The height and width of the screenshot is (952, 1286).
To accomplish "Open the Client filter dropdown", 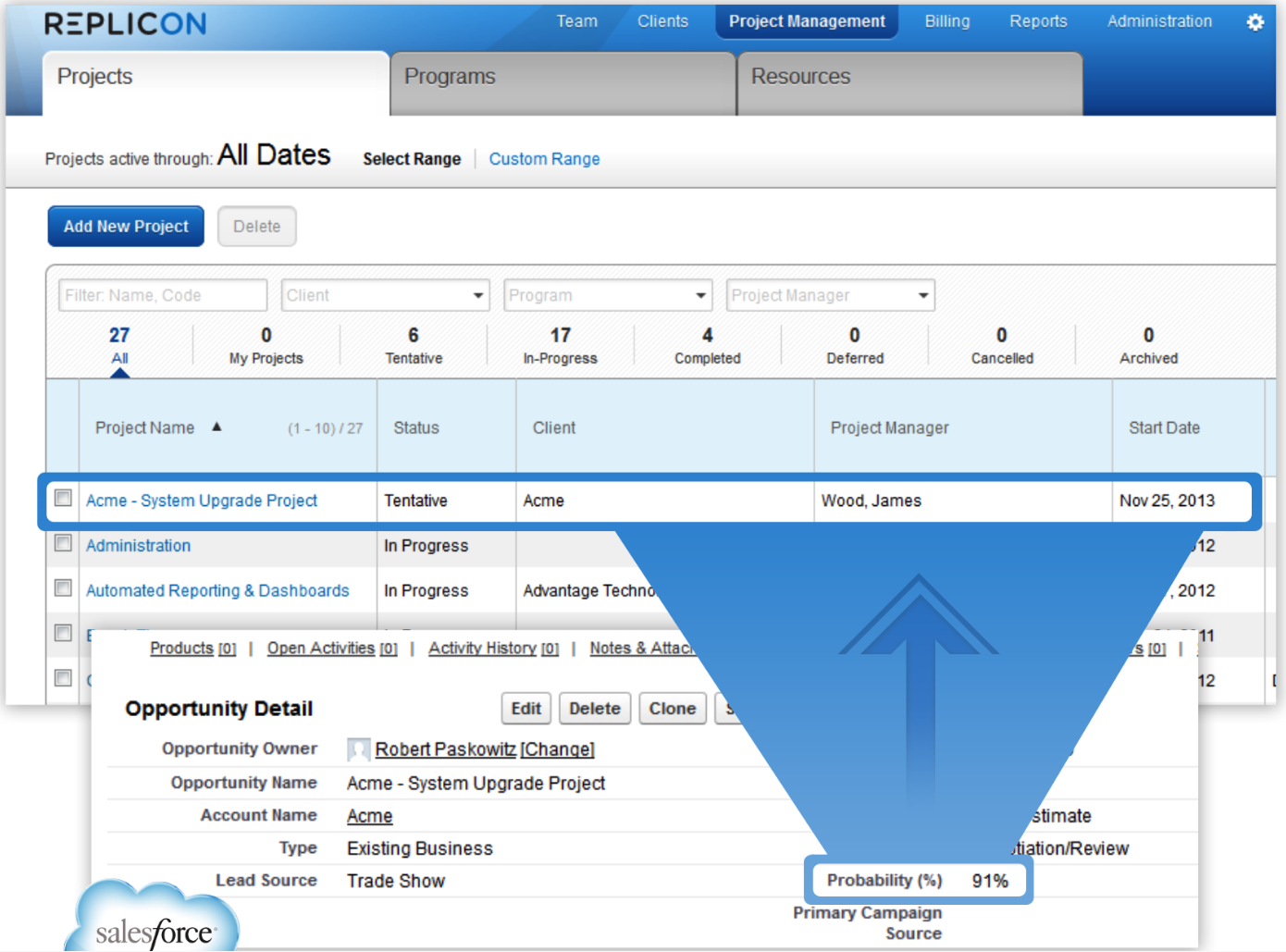I will (385, 295).
